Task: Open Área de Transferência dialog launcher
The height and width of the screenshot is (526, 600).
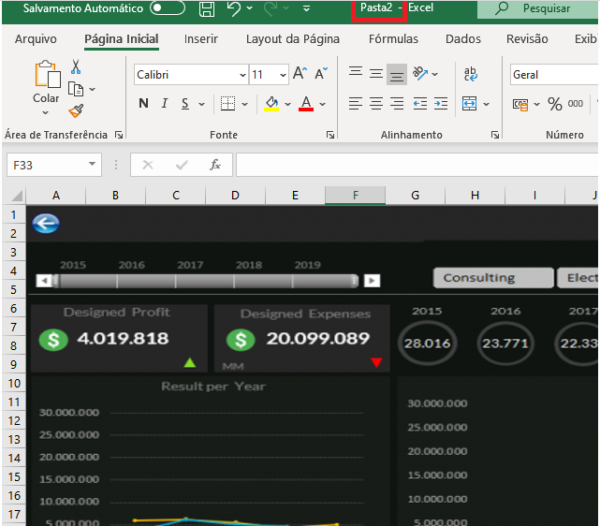Action: tap(119, 135)
